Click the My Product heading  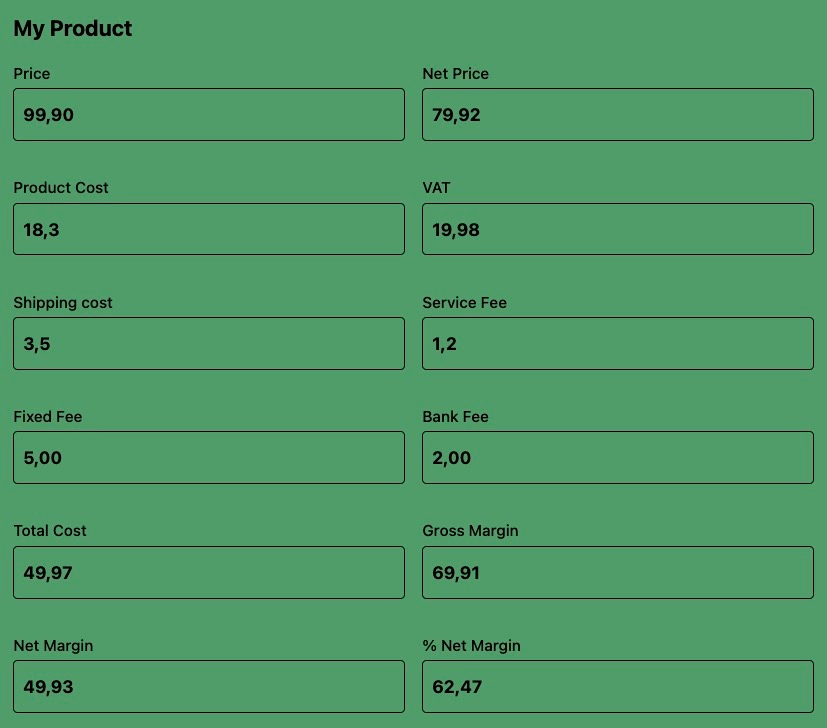click(x=72, y=29)
